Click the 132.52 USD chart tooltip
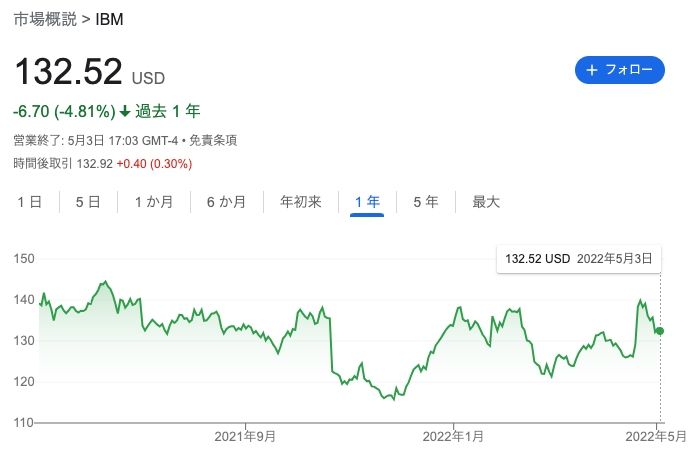 pyautogui.click(x=579, y=259)
